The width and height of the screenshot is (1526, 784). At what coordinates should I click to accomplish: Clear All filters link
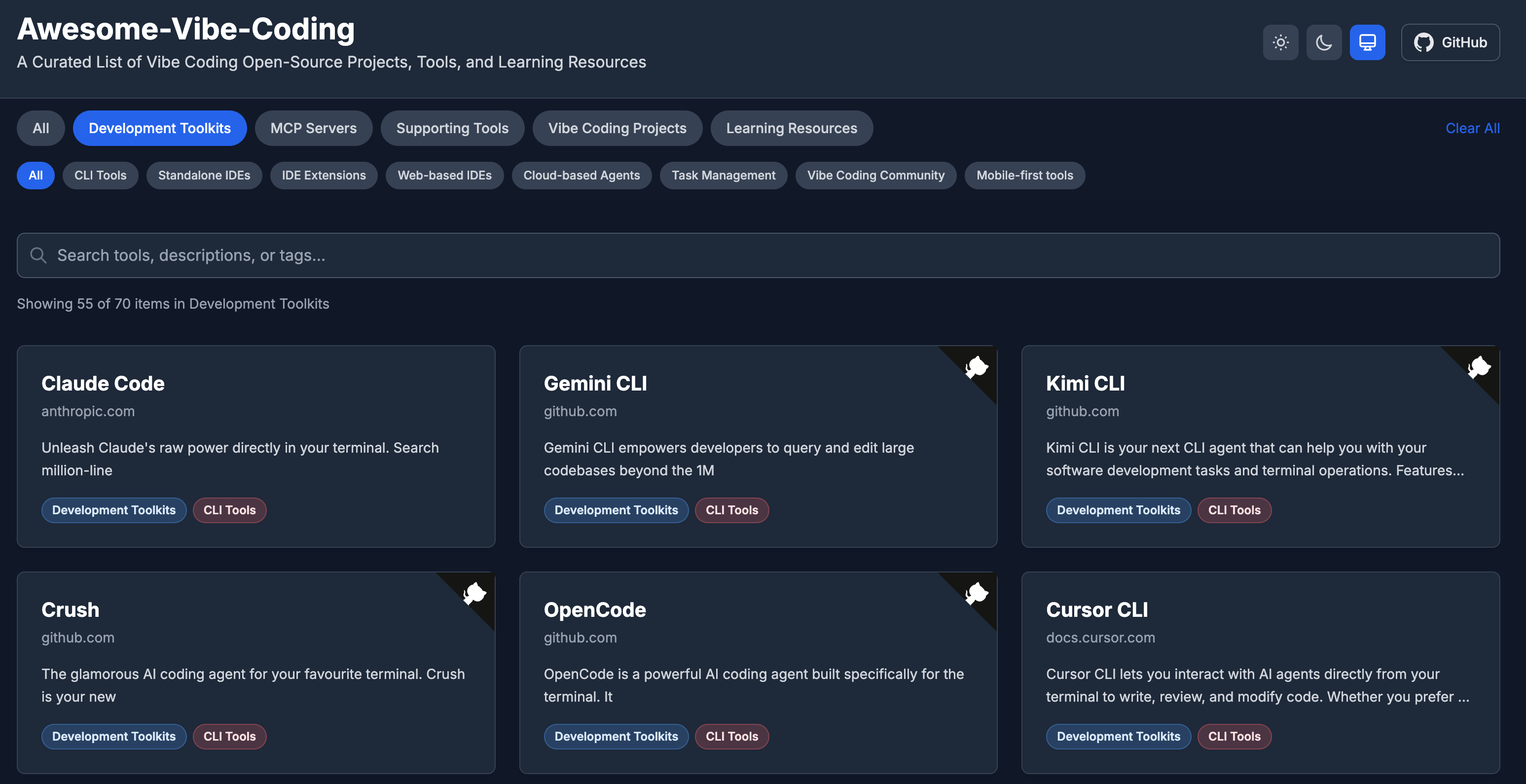(1472, 128)
